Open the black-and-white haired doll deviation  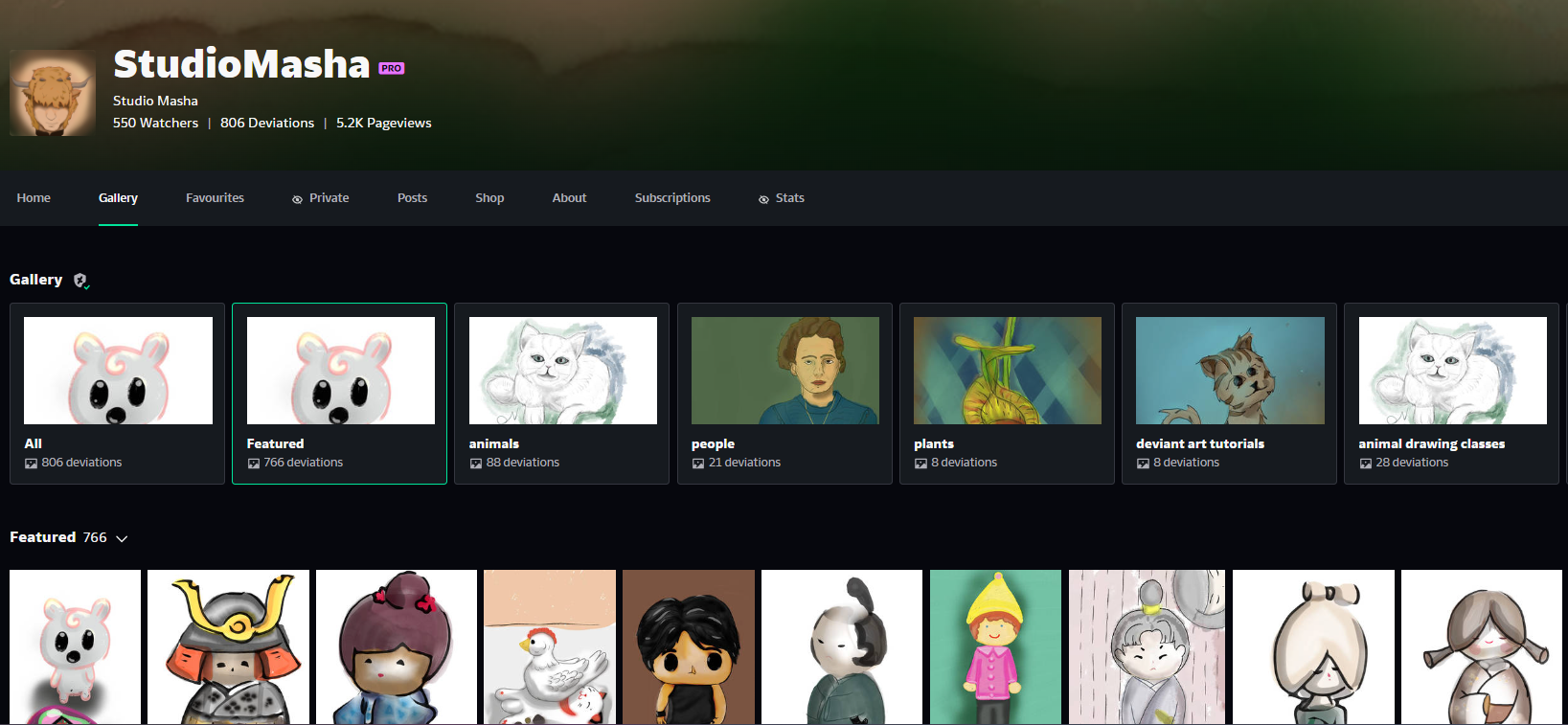(x=842, y=647)
